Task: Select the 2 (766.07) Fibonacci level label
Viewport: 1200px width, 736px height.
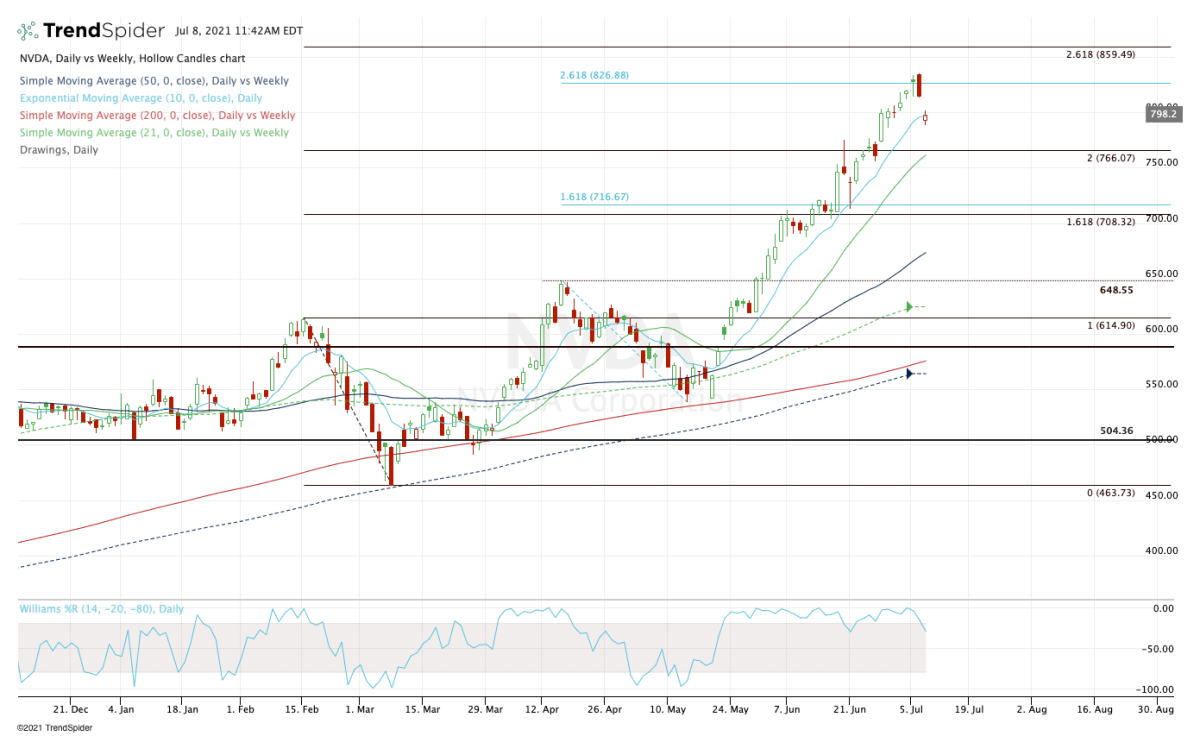Action: pos(1111,158)
